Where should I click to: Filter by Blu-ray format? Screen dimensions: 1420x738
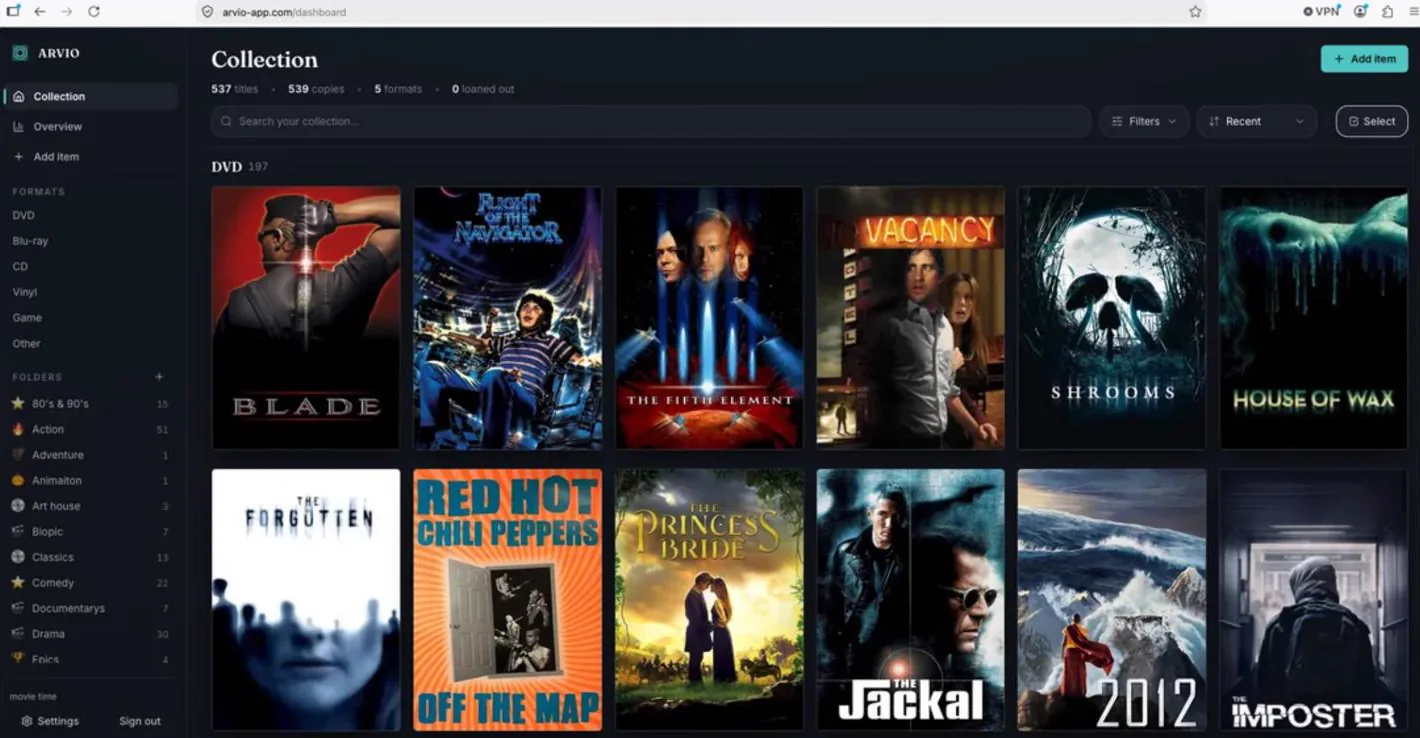coord(30,241)
